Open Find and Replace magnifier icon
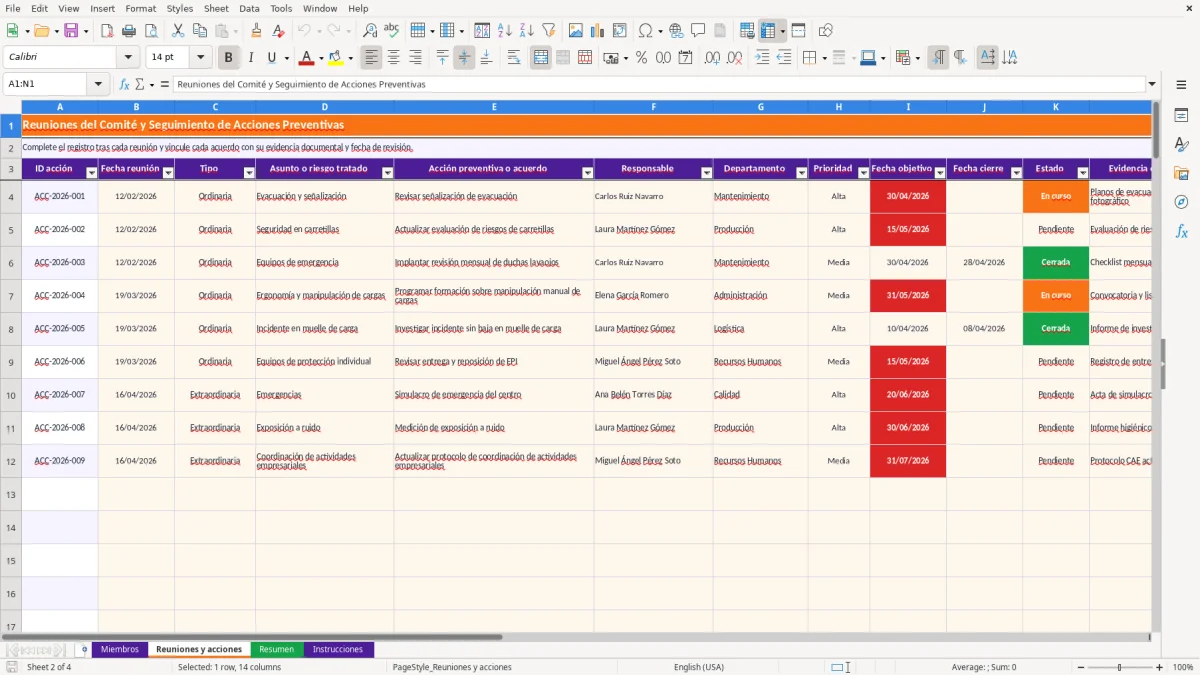1200x675 pixels. 370,31
